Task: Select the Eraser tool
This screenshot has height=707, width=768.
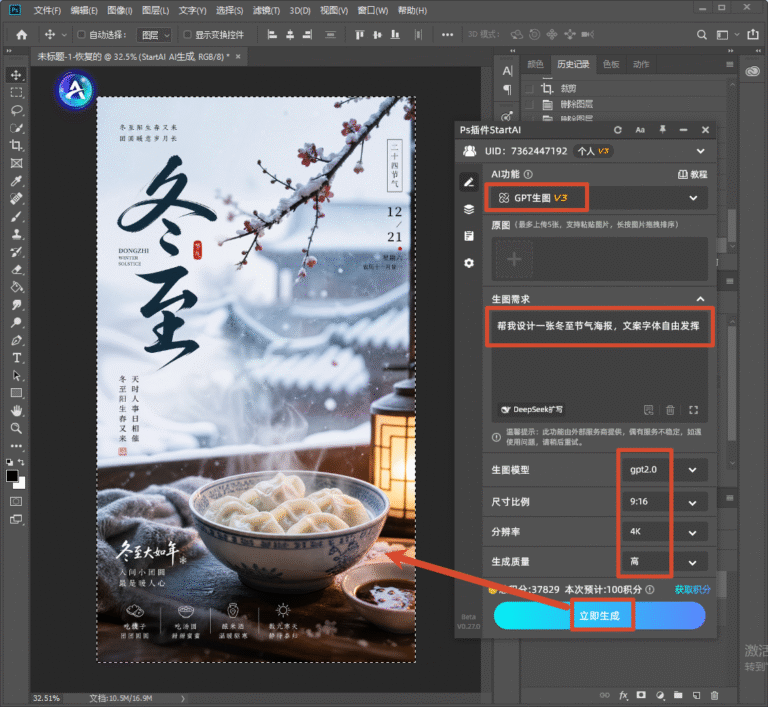Action: coord(16,269)
